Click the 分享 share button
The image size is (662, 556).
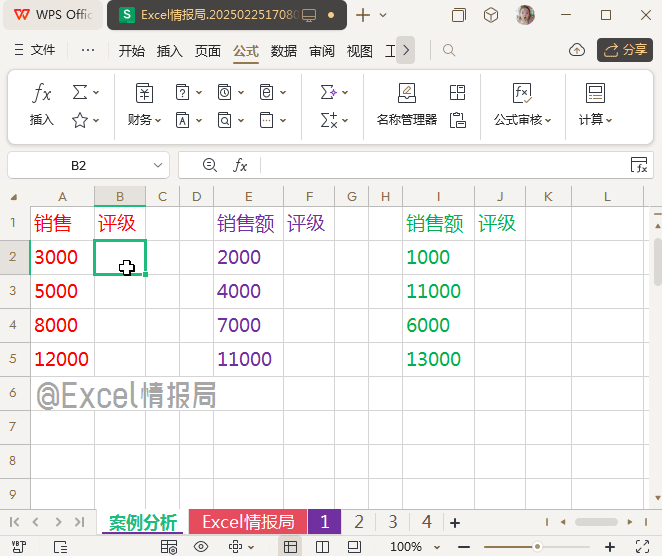pyautogui.click(x=625, y=50)
